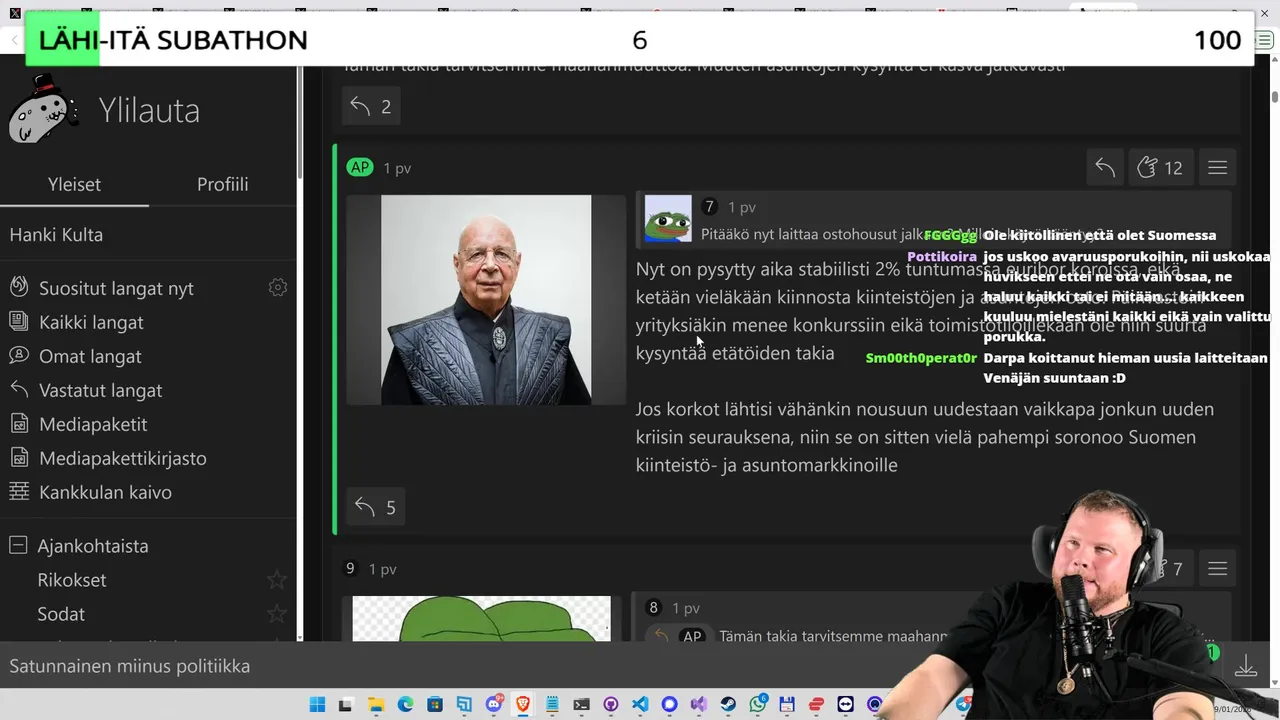The image size is (1280, 720).
Task: Open post 9's hamburger menu
Action: pos(1217,569)
